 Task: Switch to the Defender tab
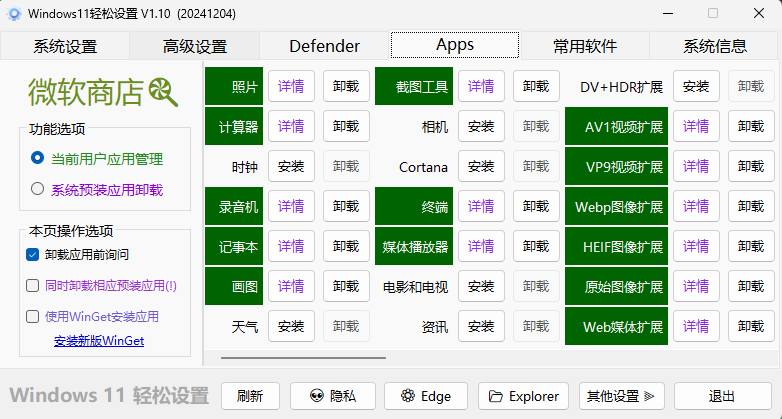coord(324,46)
